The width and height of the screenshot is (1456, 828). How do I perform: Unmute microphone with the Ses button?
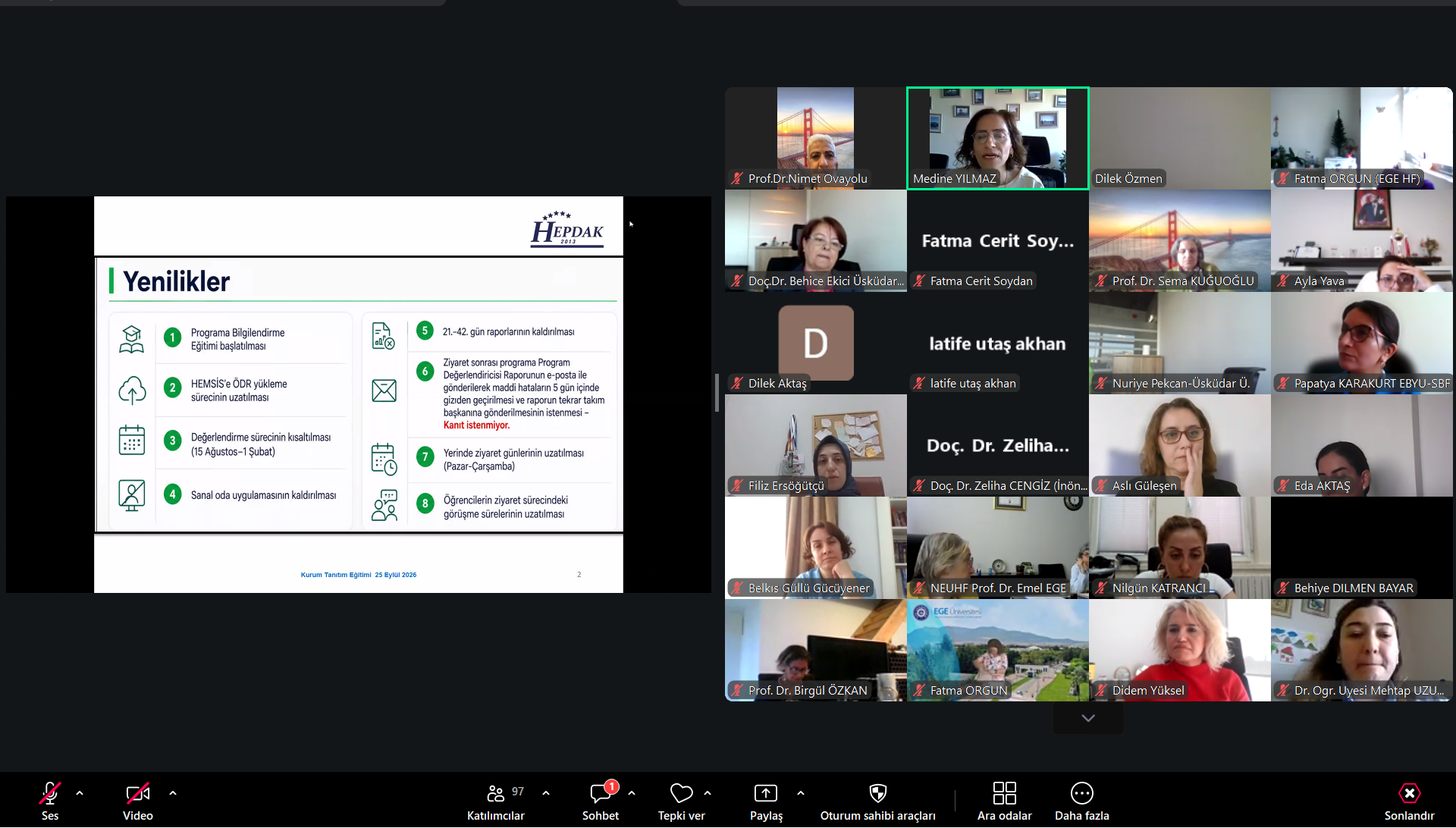[x=50, y=801]
